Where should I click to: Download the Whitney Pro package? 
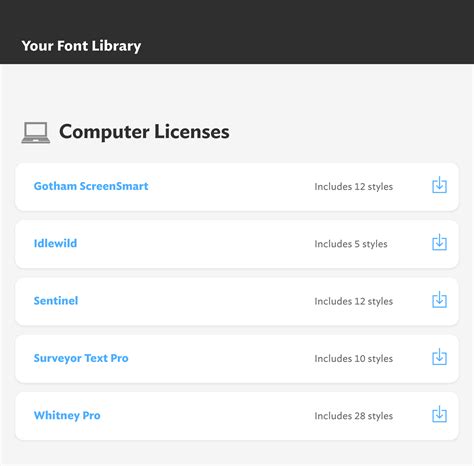pyautogui.click(x=439, y=414)
